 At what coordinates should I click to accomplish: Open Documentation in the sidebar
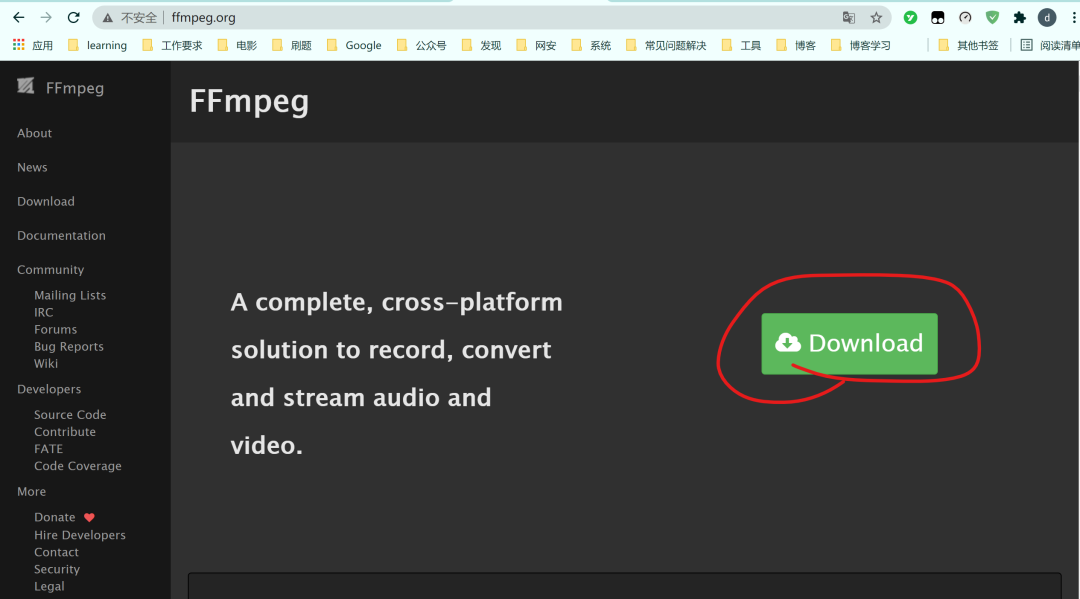click(x=61, y=235)
